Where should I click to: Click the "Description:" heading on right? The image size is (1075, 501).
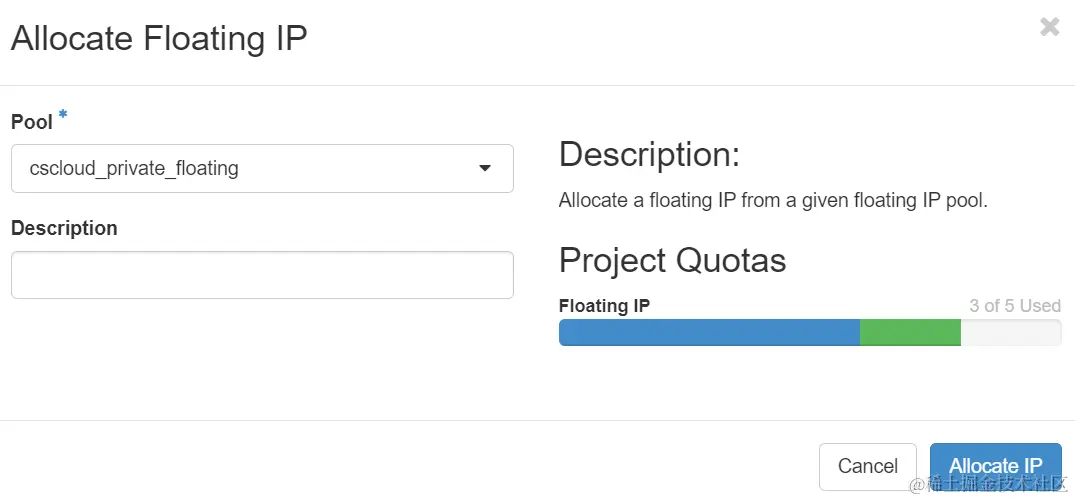tap(649, 155)
